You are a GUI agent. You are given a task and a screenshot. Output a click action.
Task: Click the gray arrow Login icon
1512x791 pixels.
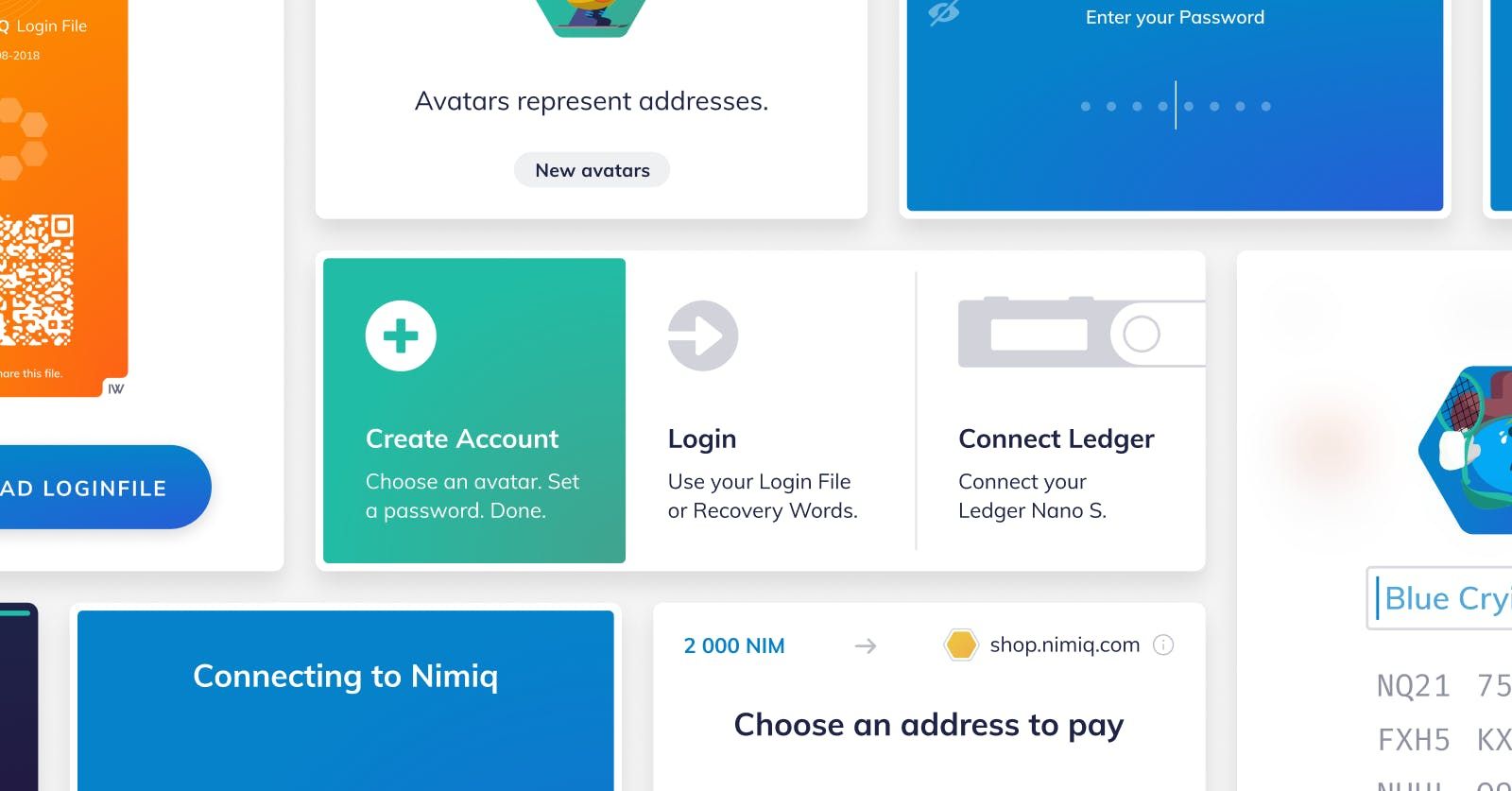(x=703, y=335)
